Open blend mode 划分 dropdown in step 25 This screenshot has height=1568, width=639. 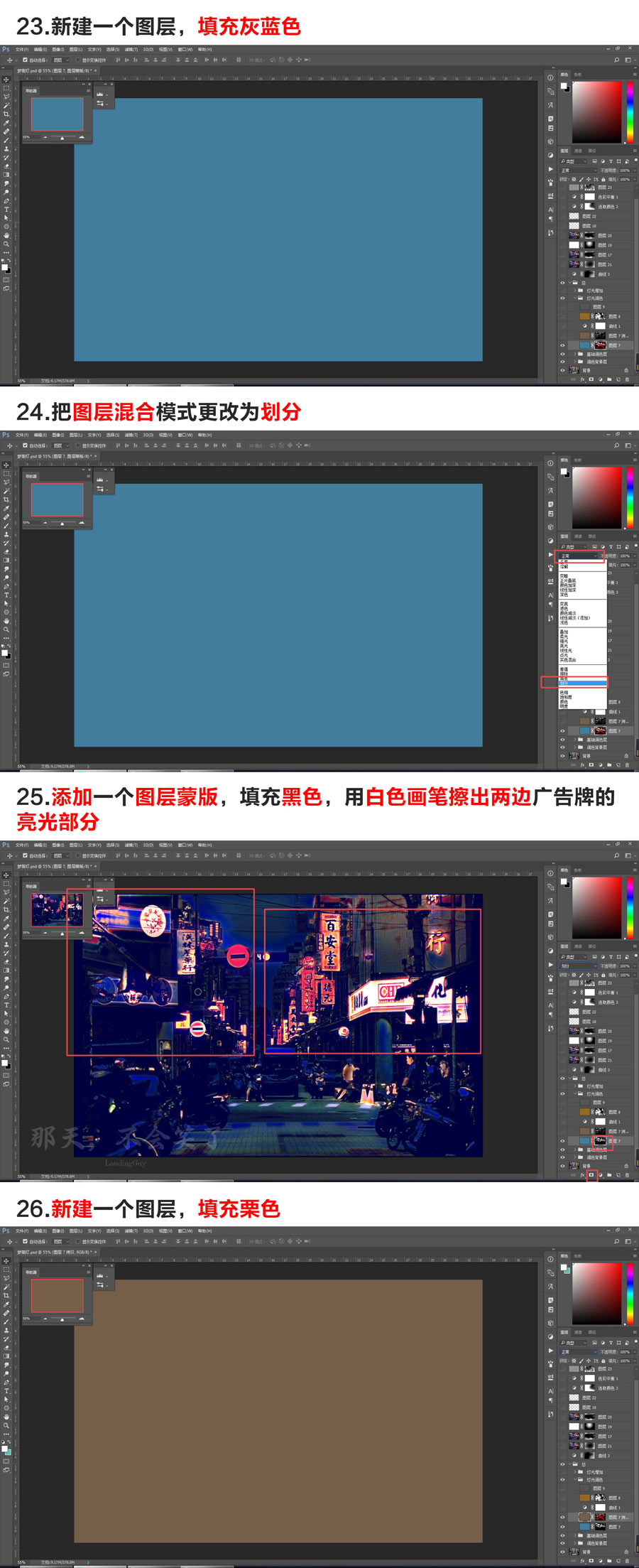pos(579,966)
